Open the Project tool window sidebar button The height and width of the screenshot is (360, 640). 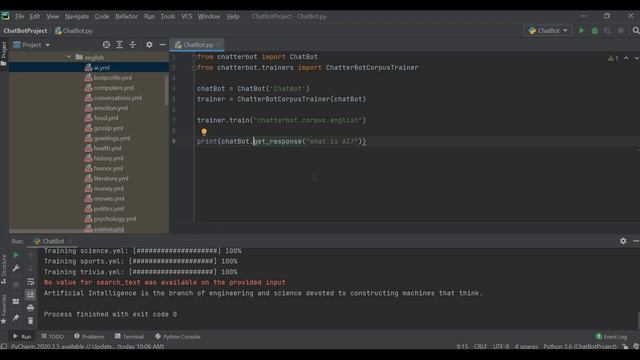pos(4,53)
